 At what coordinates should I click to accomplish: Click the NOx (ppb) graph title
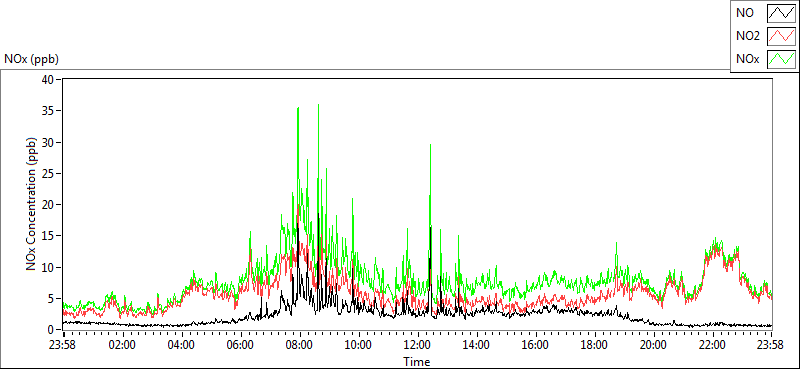(x=32, y=59)
